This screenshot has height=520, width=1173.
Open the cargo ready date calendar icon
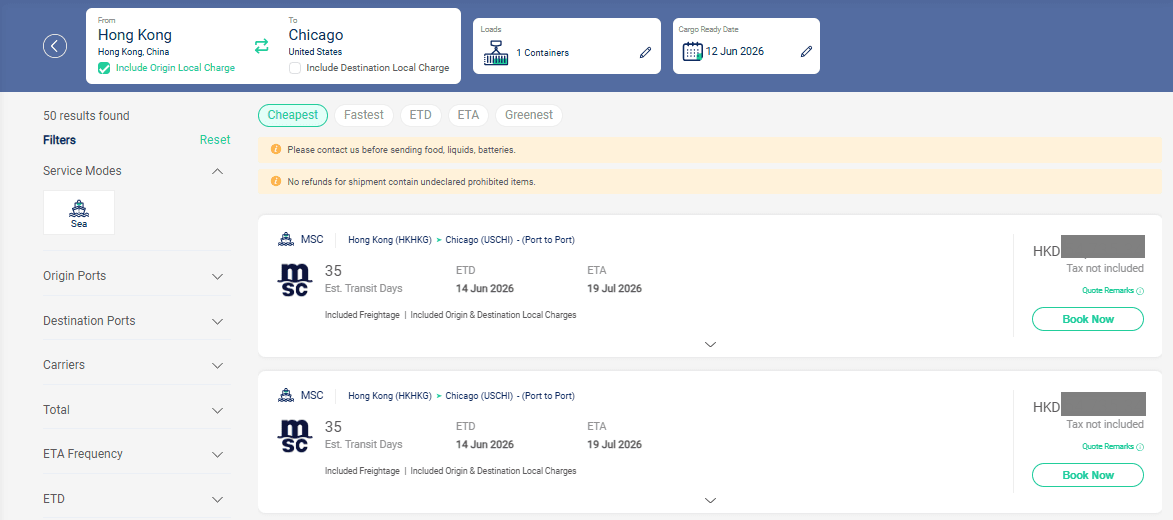pos(693,52)
